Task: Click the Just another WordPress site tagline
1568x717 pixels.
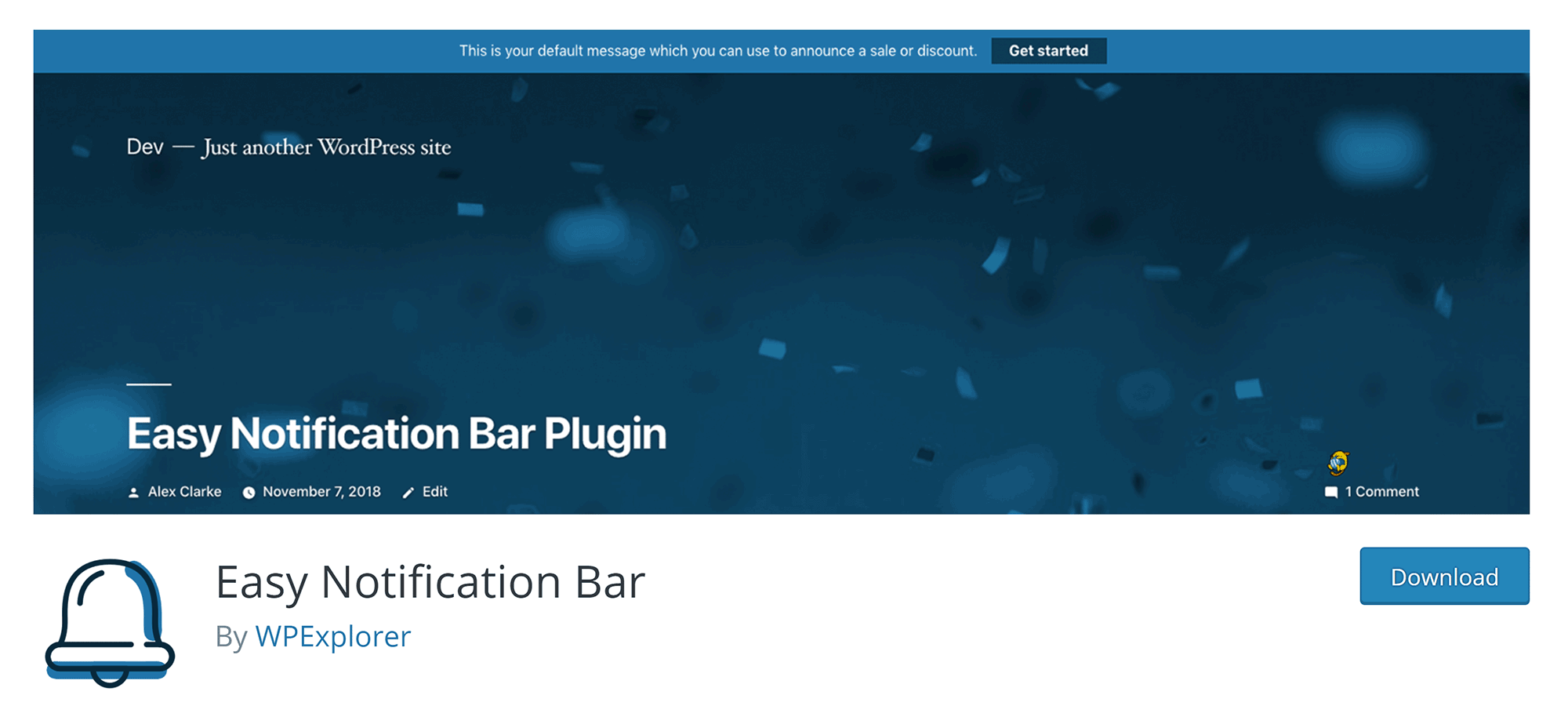Action: (x=327, y=147)
